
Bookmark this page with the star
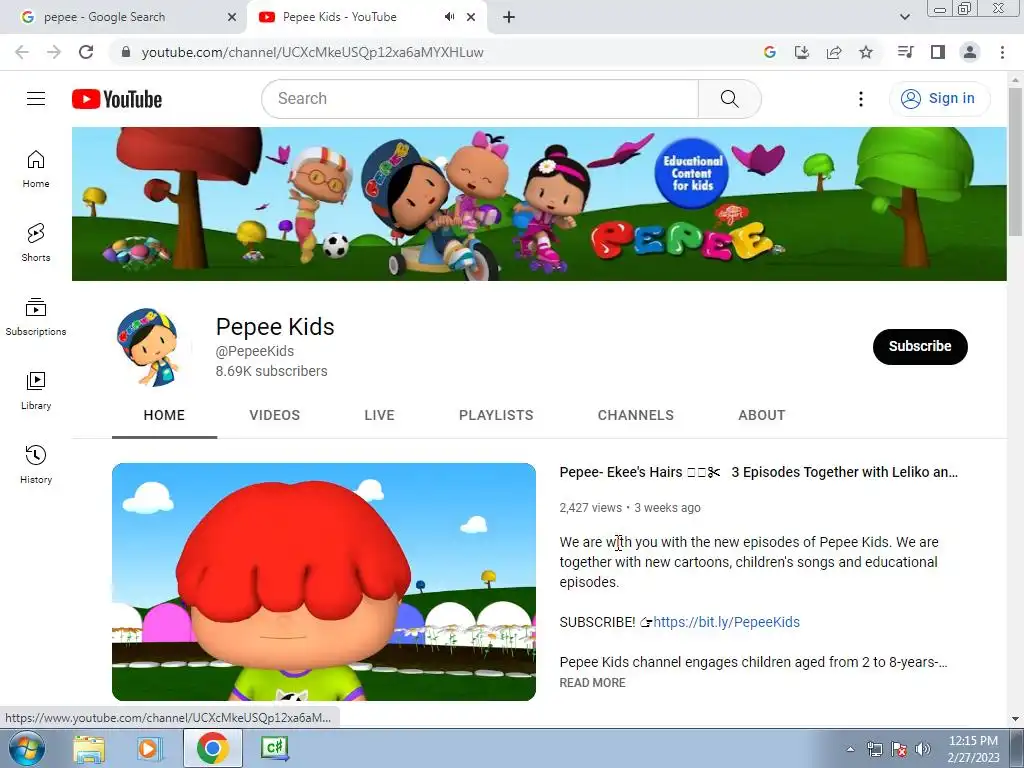(866, 52)
